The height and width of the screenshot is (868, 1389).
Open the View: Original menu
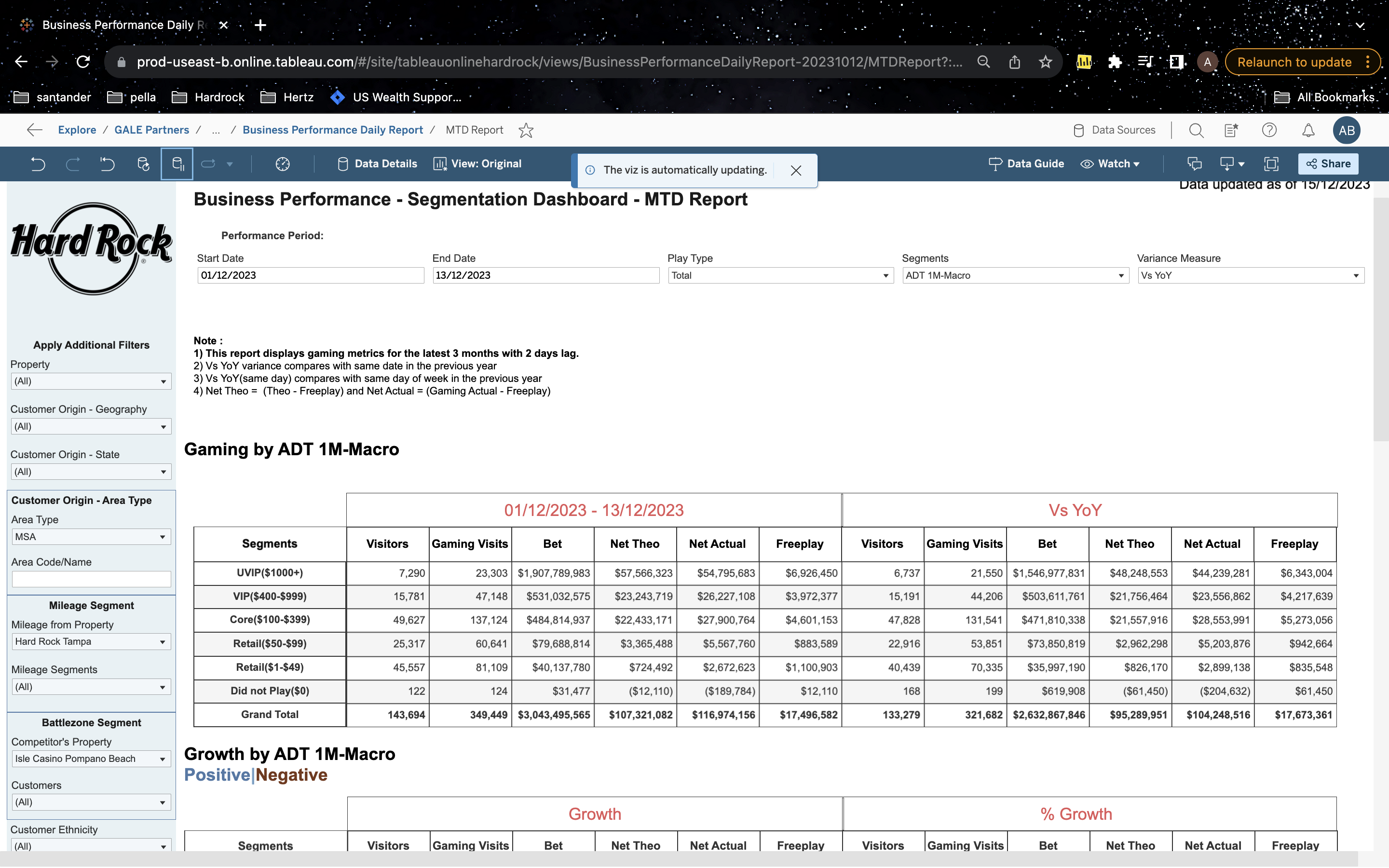(477, 164)
